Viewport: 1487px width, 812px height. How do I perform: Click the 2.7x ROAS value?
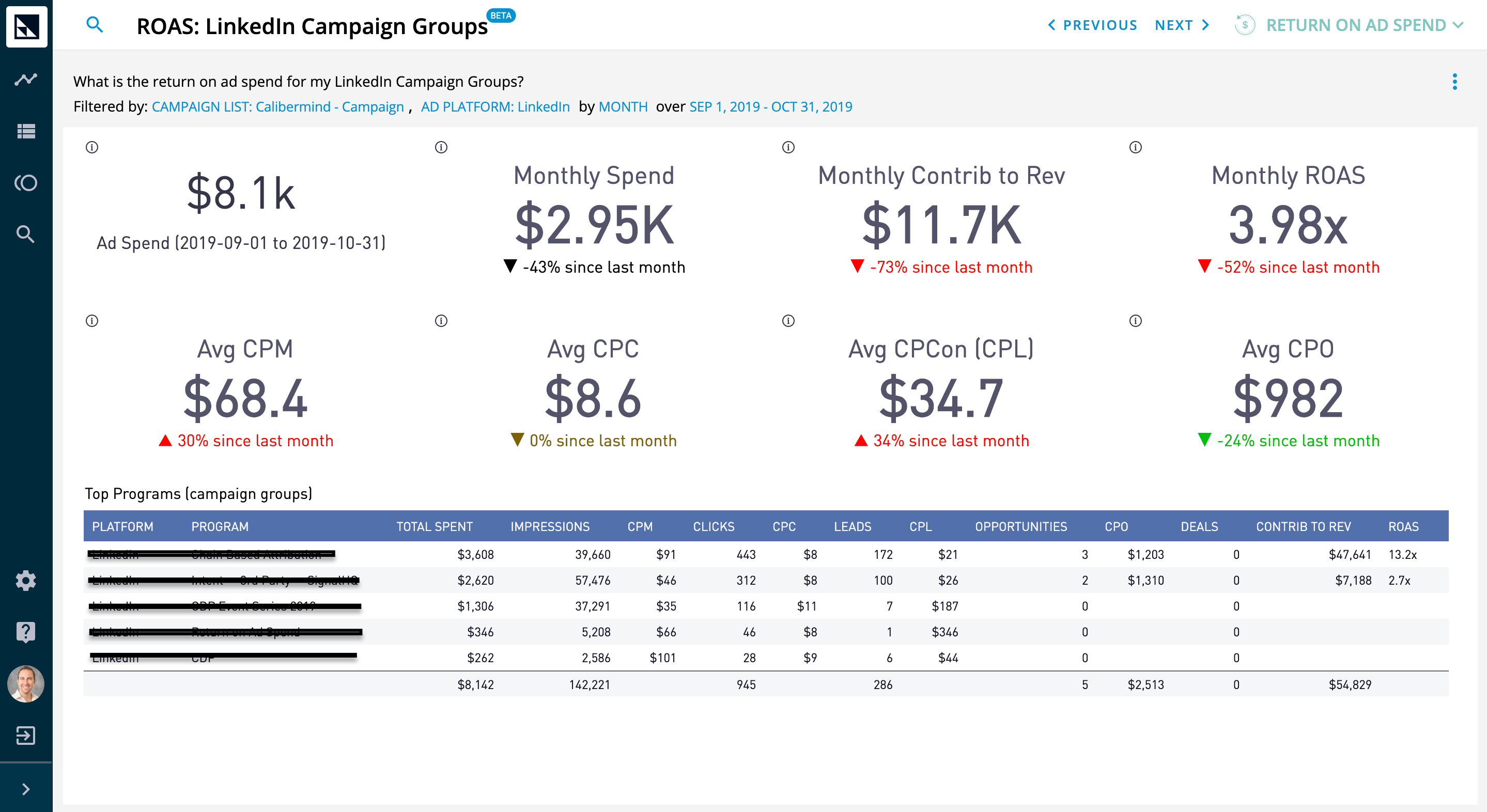(x=1399, y=581)
